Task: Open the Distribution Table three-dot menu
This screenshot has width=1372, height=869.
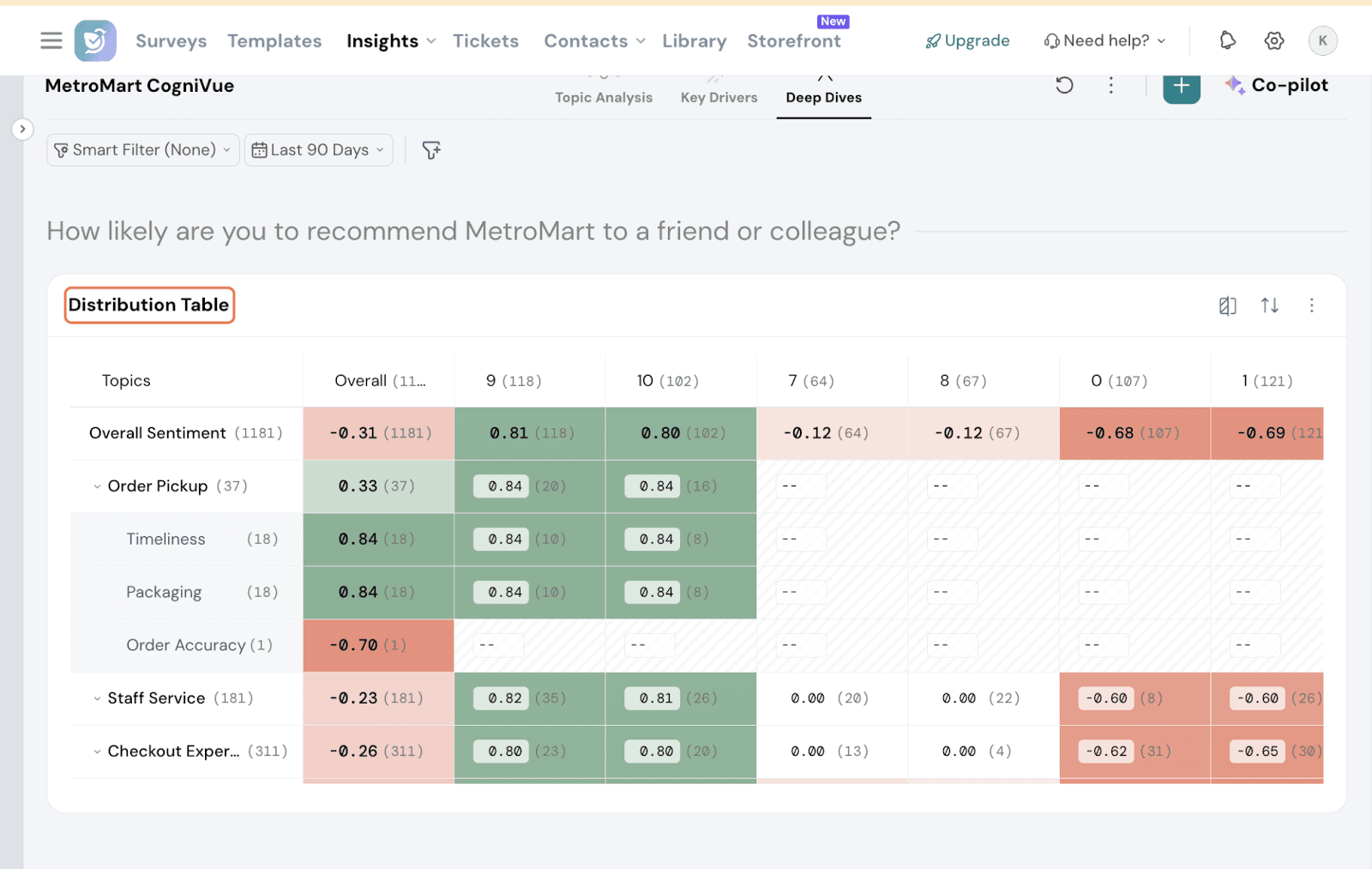Action: click(x=1311, y=305)
